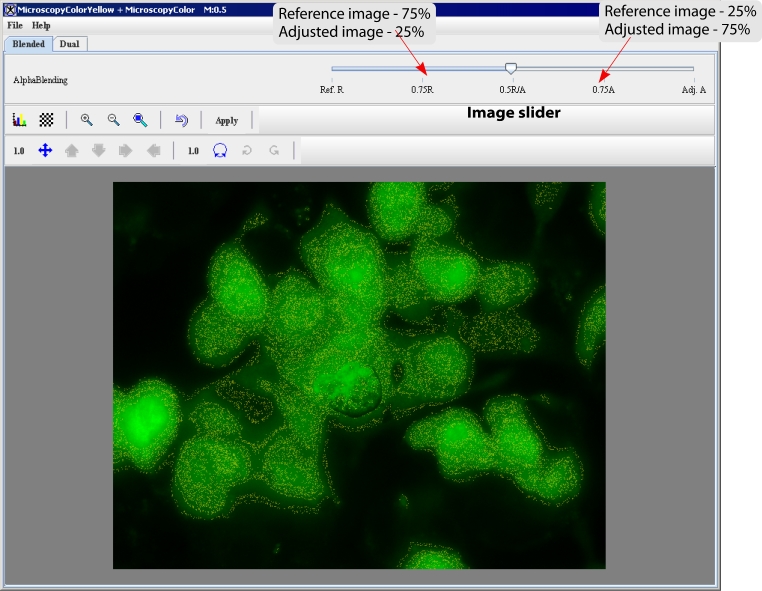Viewport: 762px width, 591px height.
Task: Click the zoom in magnifier
Action: click(x=87, y=120)
